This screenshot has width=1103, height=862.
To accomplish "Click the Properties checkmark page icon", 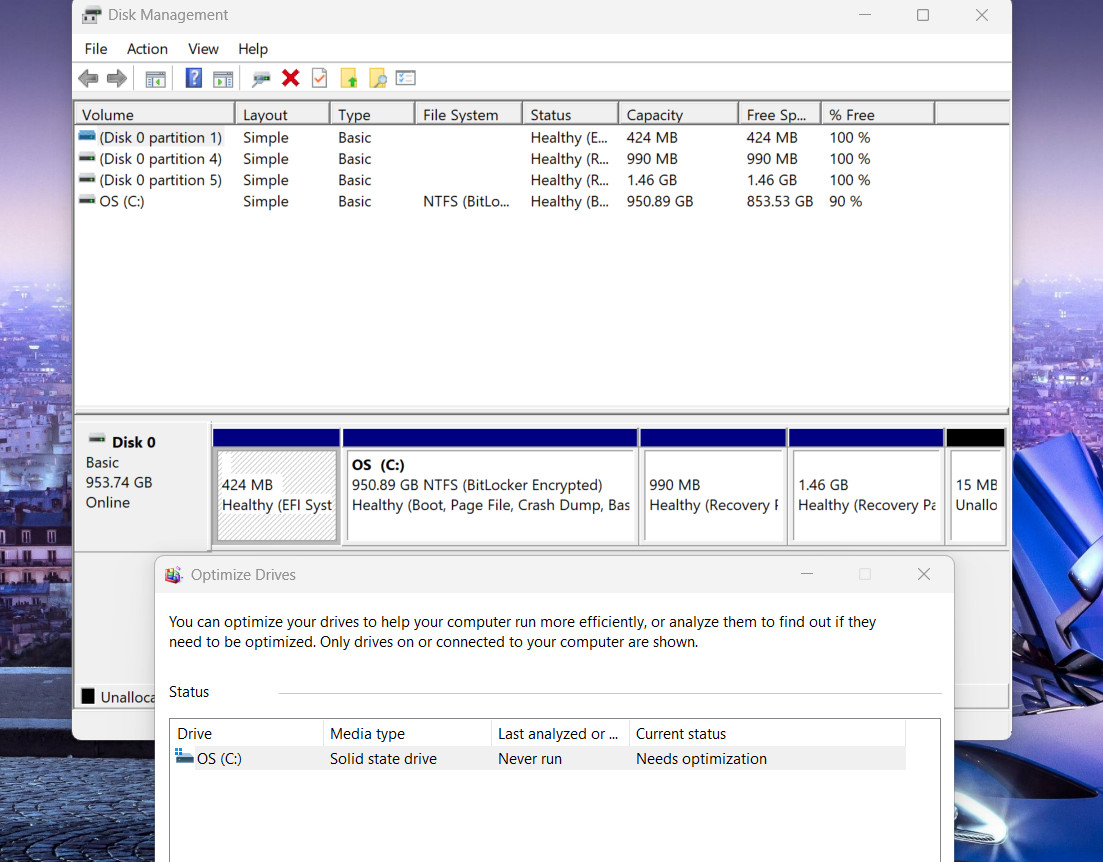I will [x=319, y=78].
